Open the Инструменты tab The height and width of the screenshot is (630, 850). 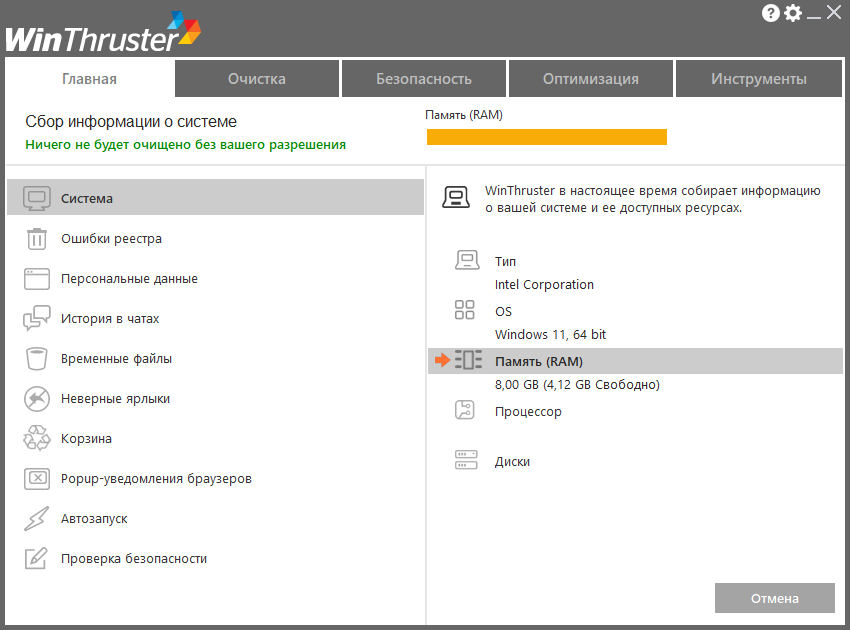point(759,79)
